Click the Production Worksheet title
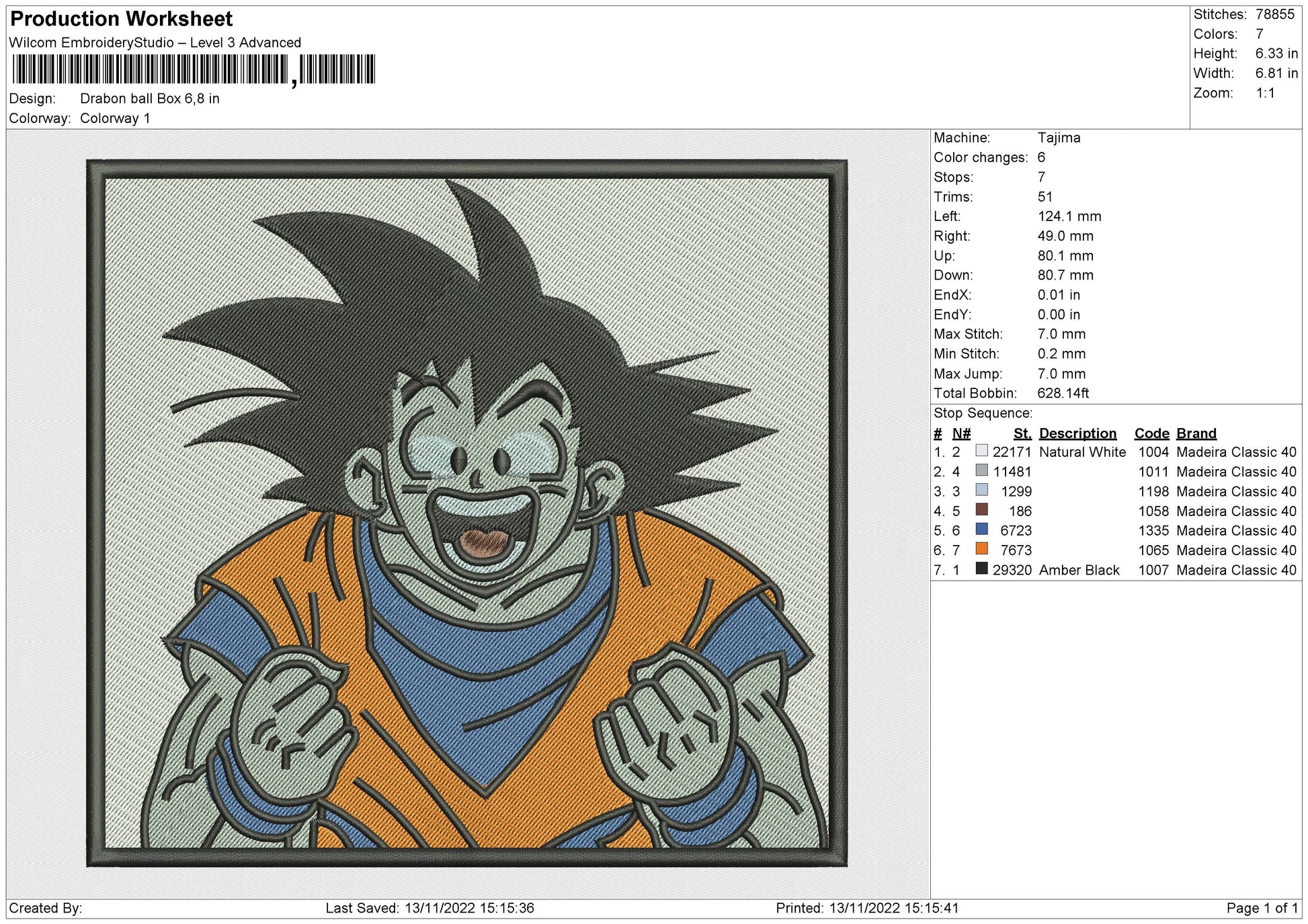Viewport: 1308px width, 924px height. tap(122, 19)
